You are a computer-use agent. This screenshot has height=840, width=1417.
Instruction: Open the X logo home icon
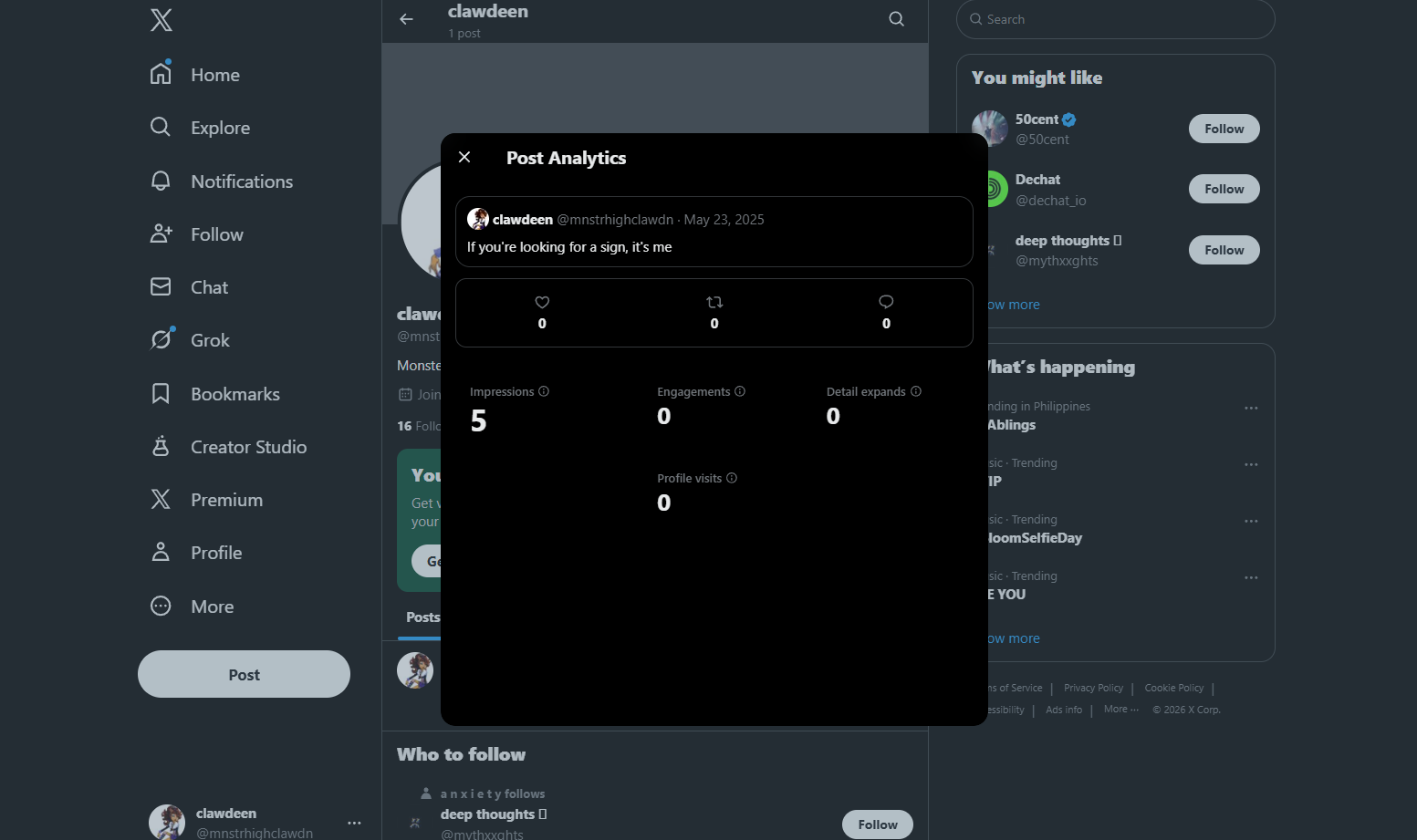coord(161,20)
